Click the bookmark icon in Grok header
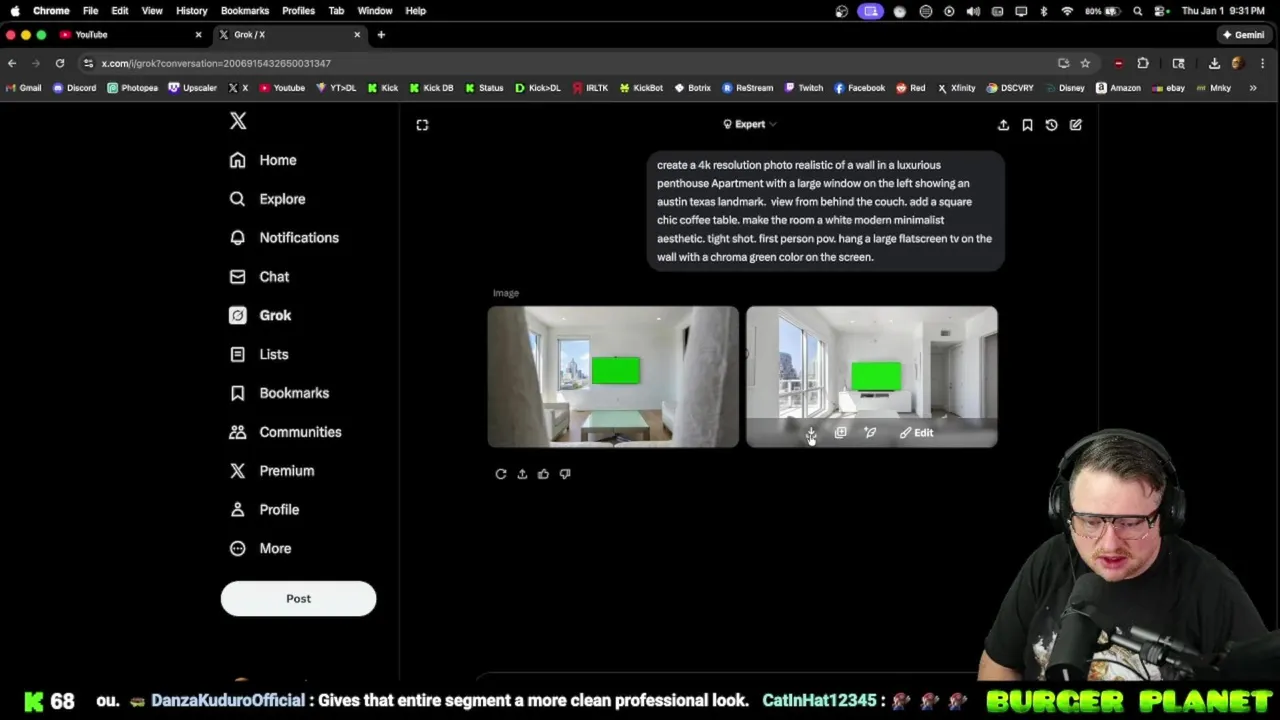Screen dimensions: 1280x720 pyautogui.click(x=1027, y=125)
